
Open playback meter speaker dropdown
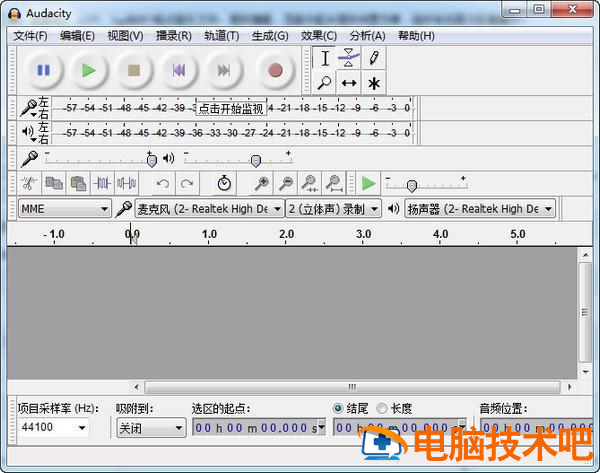[x=29, y=133]
